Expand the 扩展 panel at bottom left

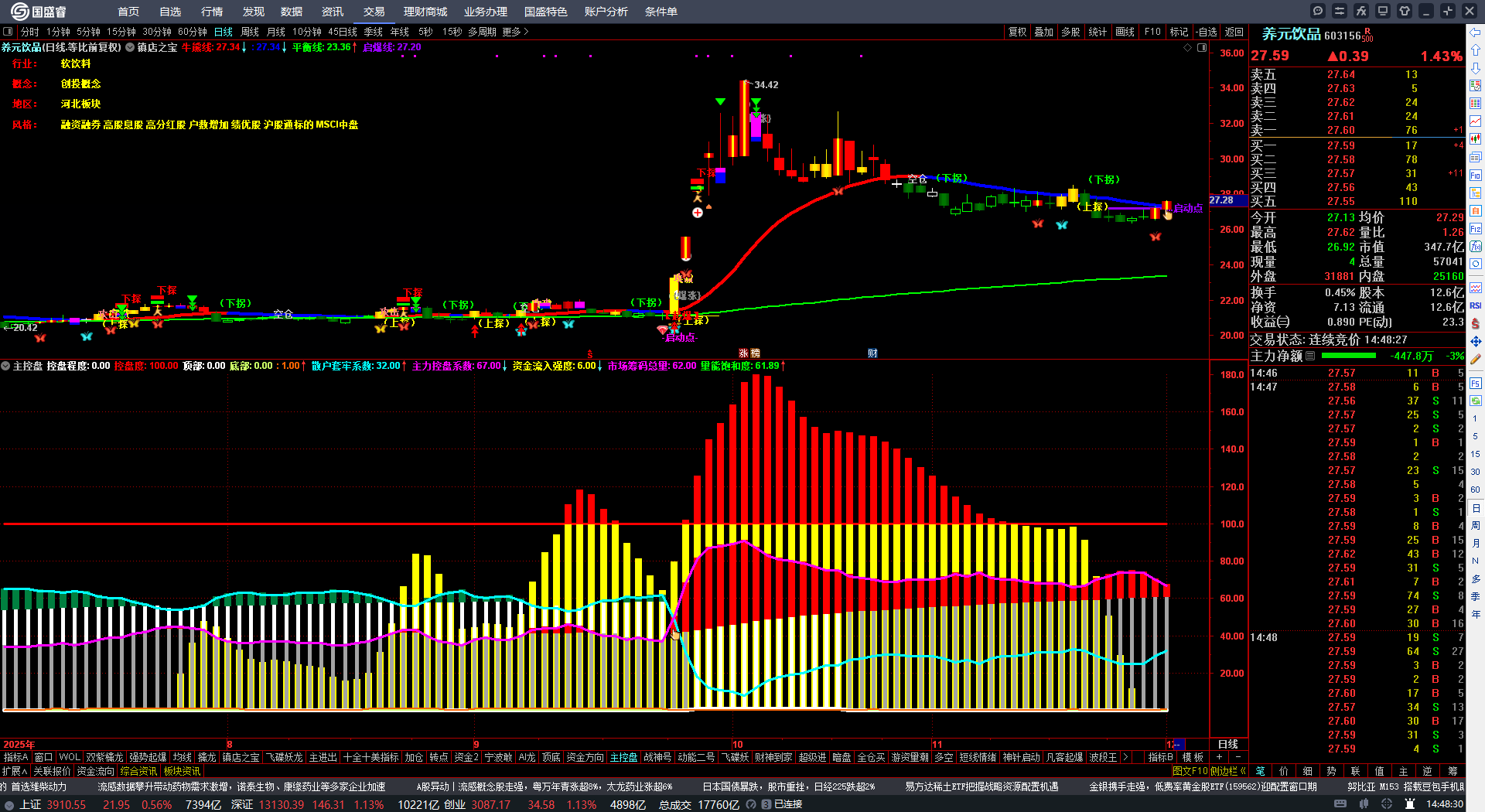(x=15, y=771)
